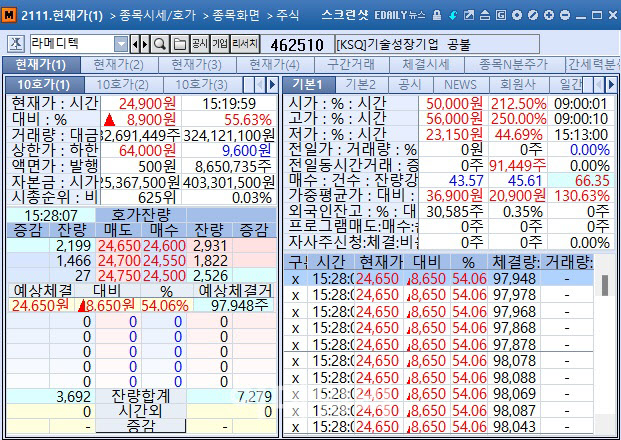Open the 종목N분주가 tab
The image size is (621, 440).
[514, 65]
